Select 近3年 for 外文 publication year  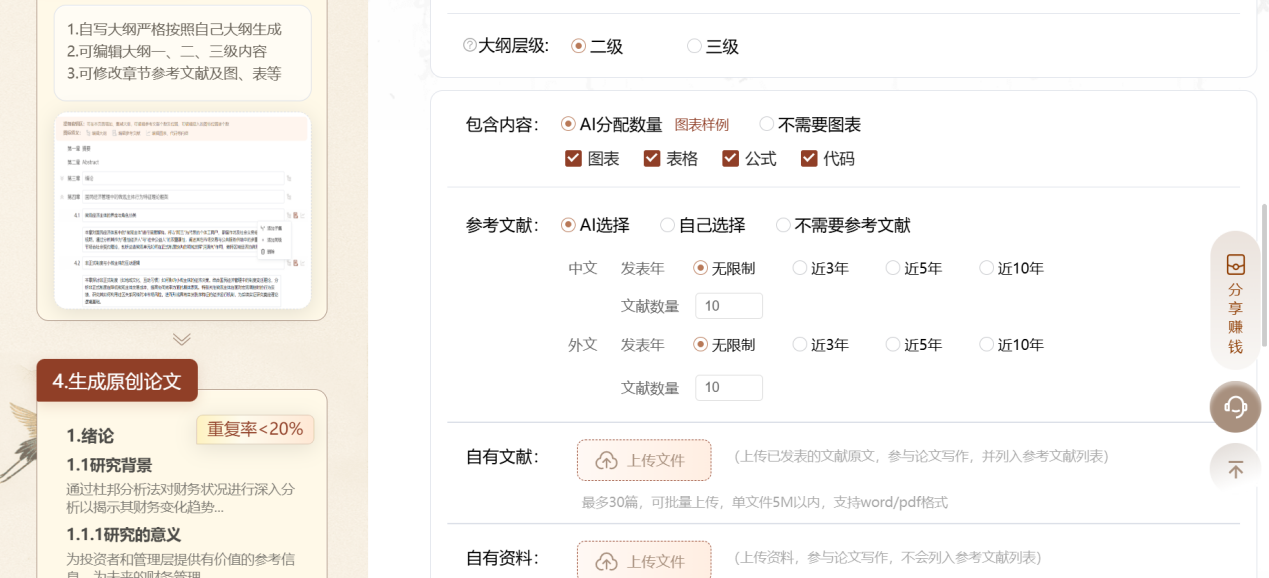(799, 344)
